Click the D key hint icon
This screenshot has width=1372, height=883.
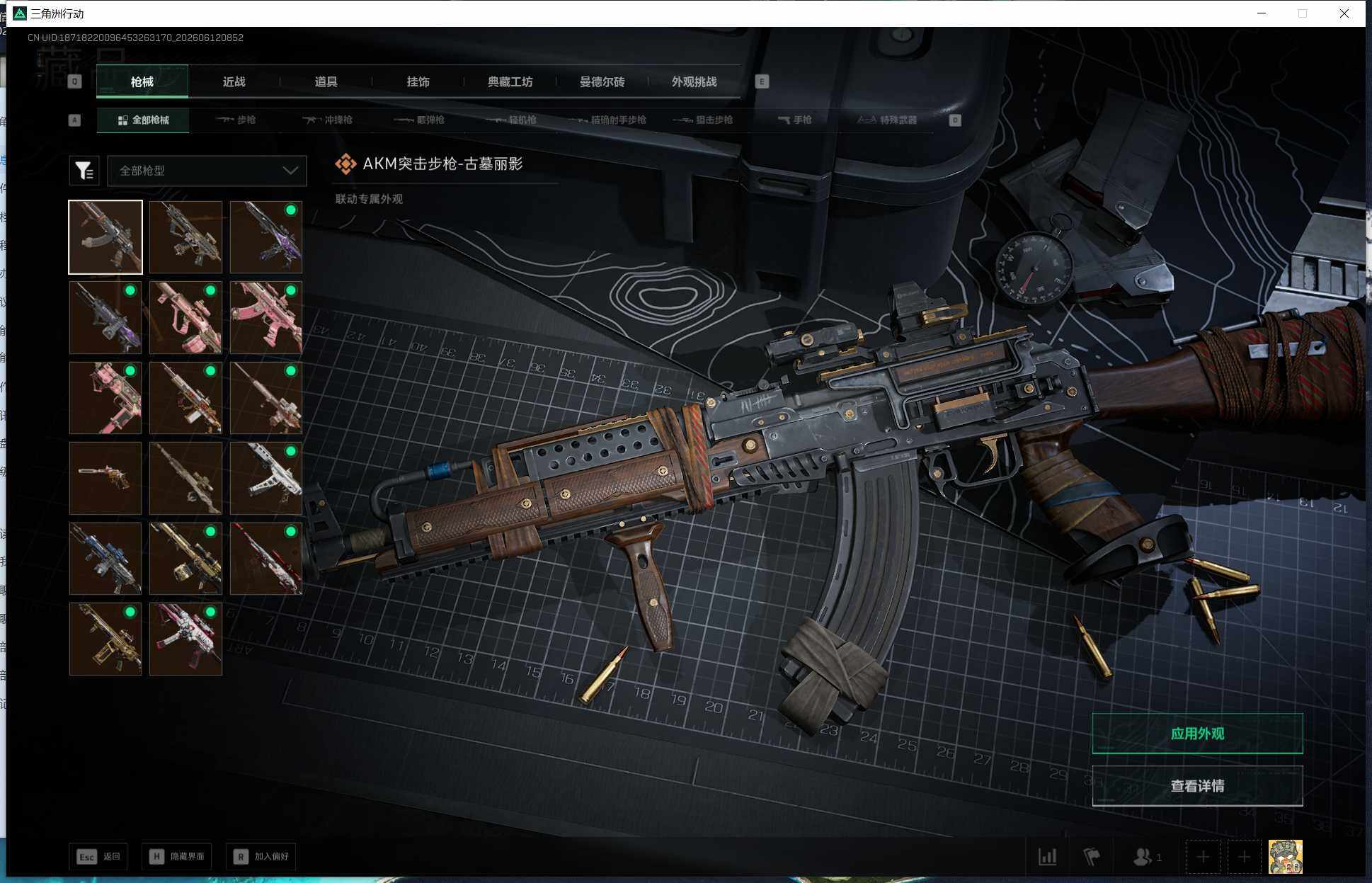955,120
